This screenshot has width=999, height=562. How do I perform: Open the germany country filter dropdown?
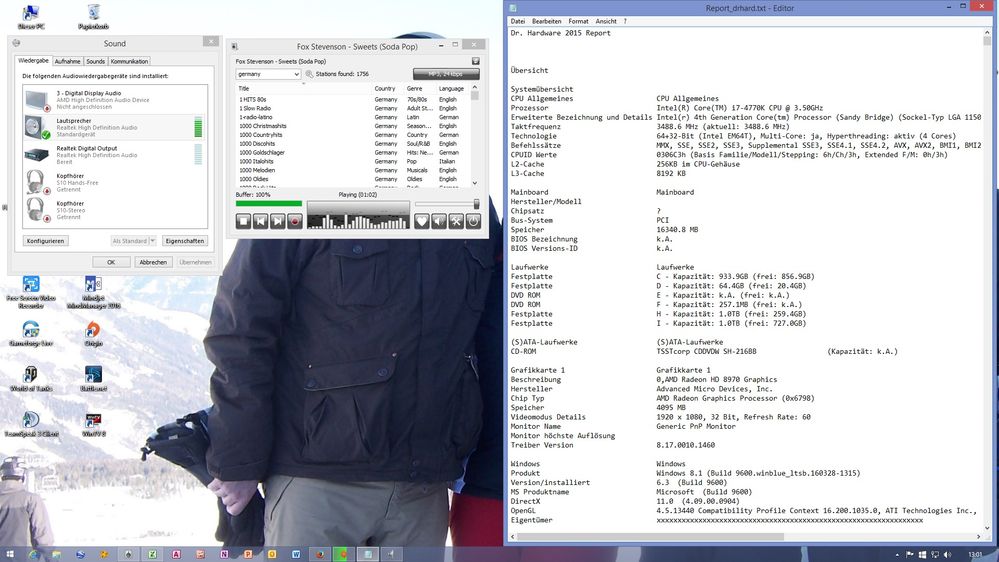(268, 74)
